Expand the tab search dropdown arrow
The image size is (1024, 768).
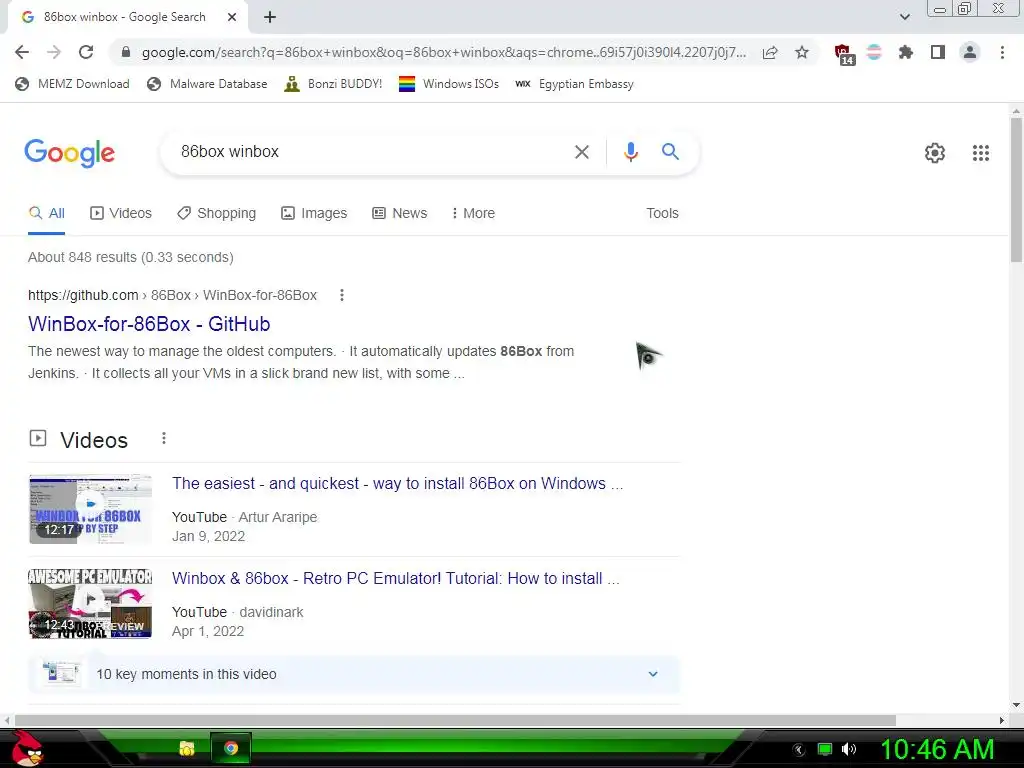904,17
